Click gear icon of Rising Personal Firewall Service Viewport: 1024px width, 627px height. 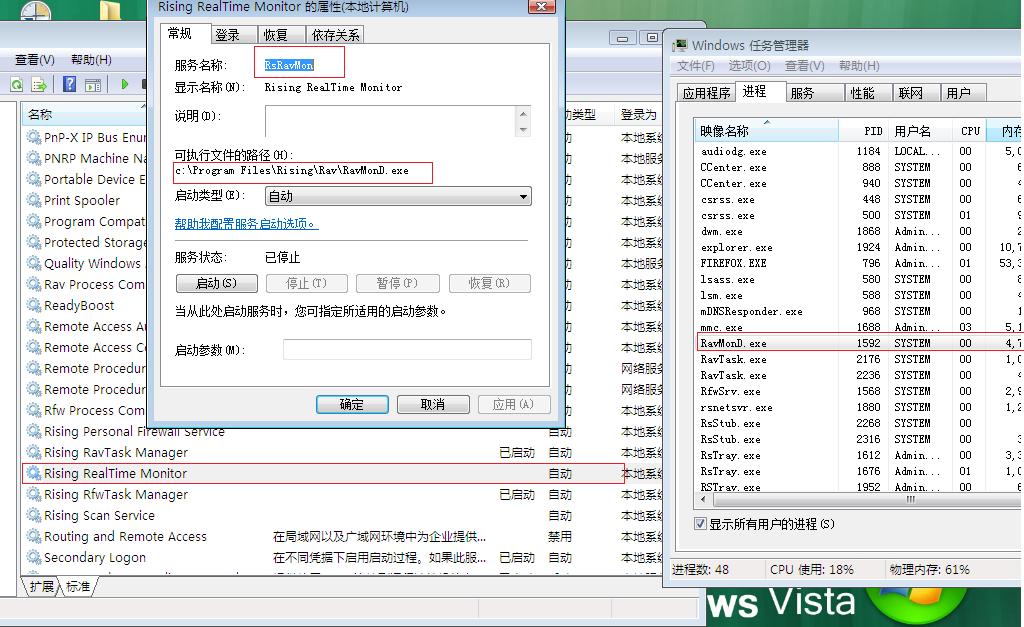pos(34,431)
